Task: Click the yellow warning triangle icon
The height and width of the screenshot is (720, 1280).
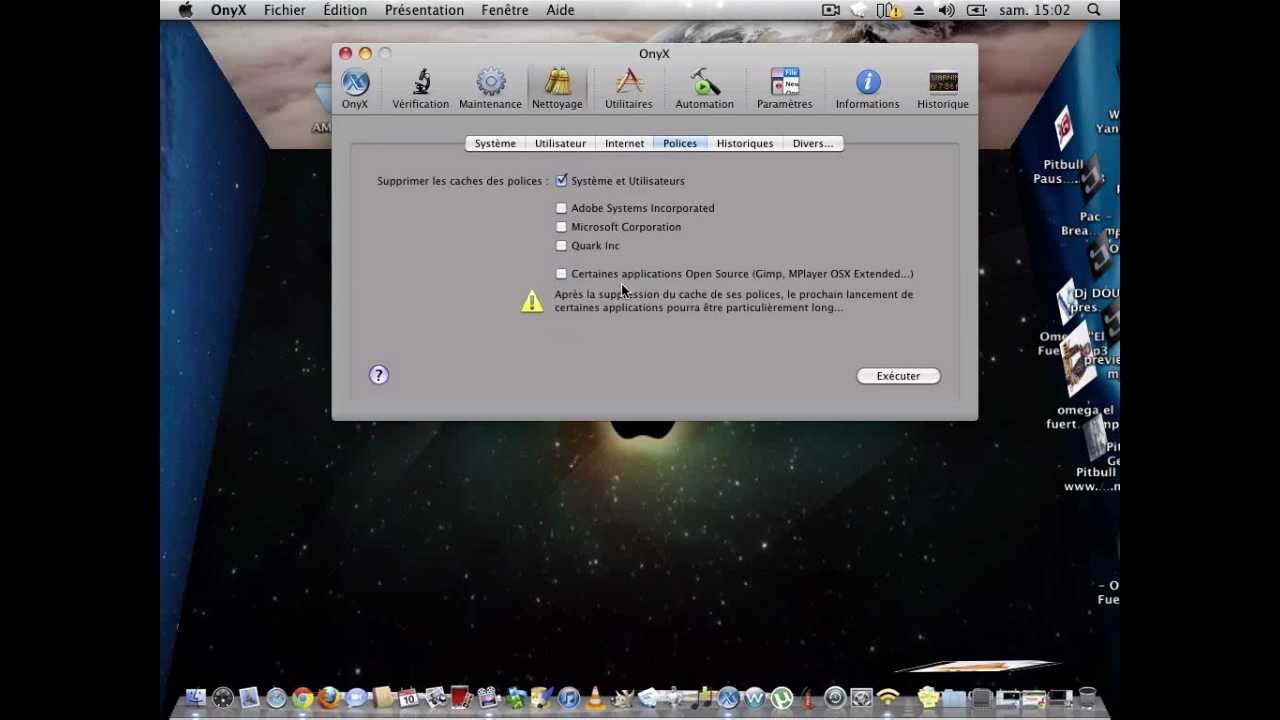Action: coord(532,301)
